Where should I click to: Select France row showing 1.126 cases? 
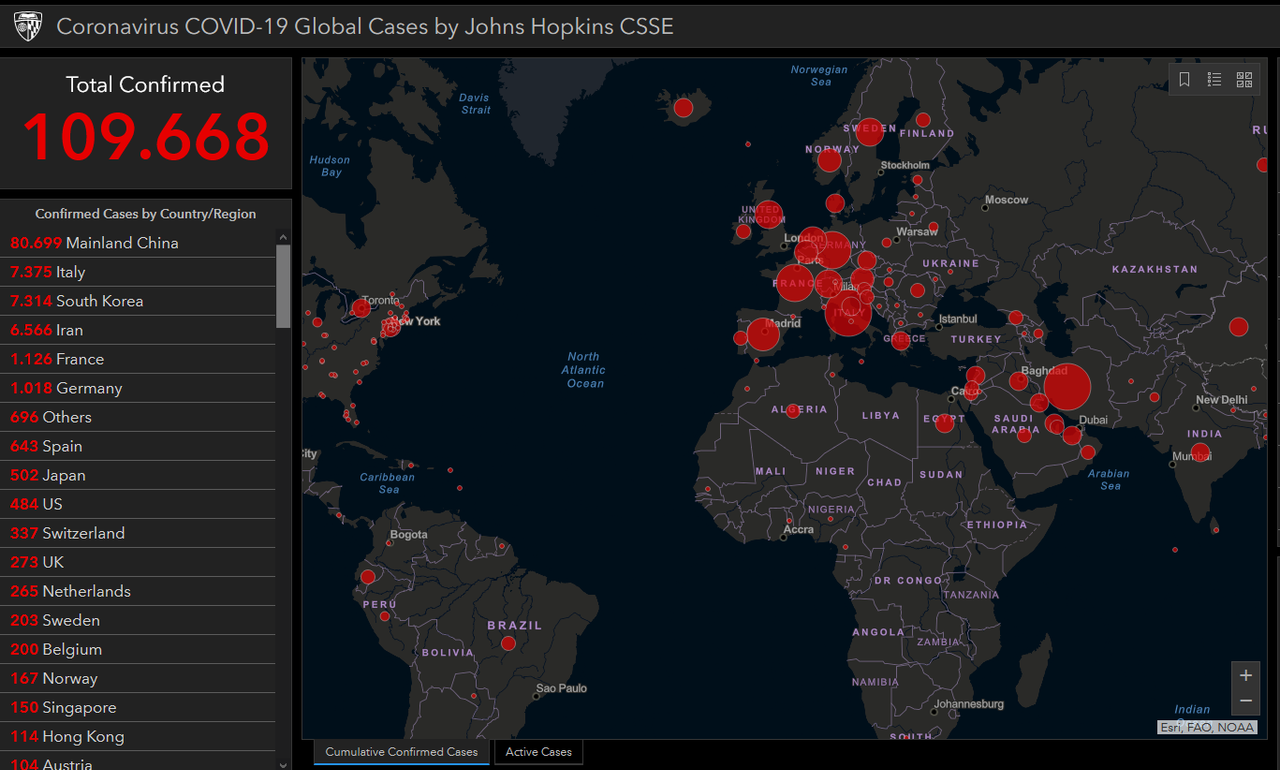[x=138, y=359]
